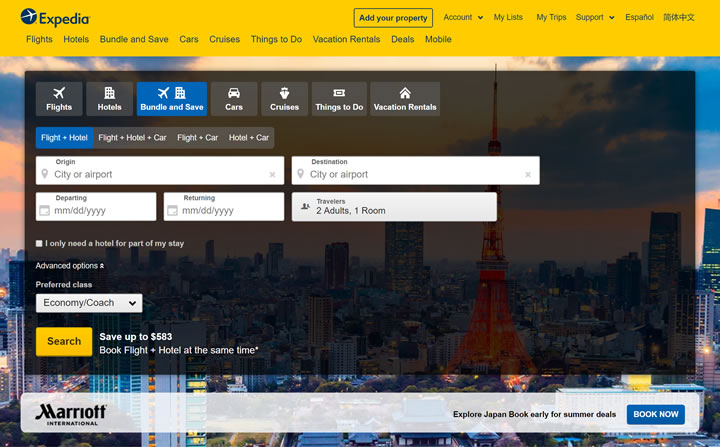
Task: Select the Flight + Hotel + Car option
Action: (132, 138)
